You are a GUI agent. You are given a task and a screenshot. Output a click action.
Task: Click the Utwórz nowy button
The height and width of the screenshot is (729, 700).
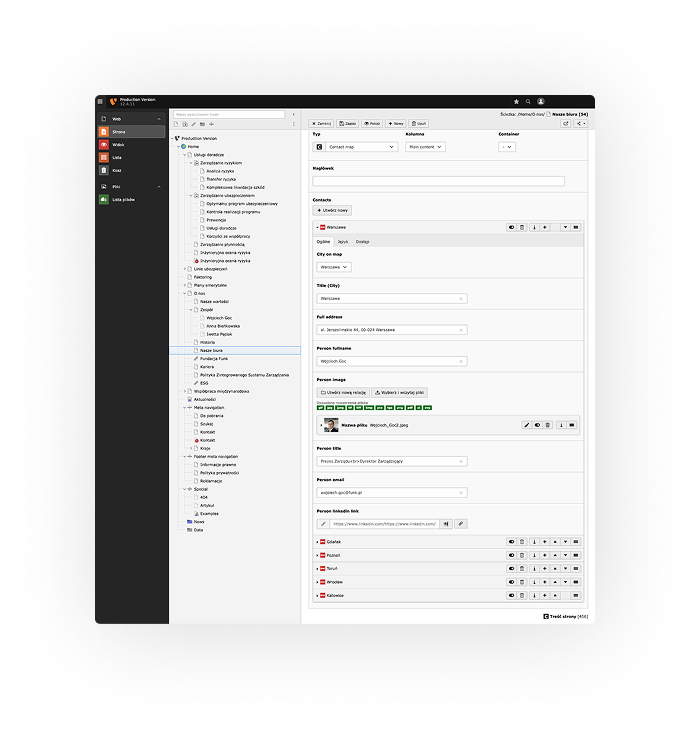tap(333, 210)
